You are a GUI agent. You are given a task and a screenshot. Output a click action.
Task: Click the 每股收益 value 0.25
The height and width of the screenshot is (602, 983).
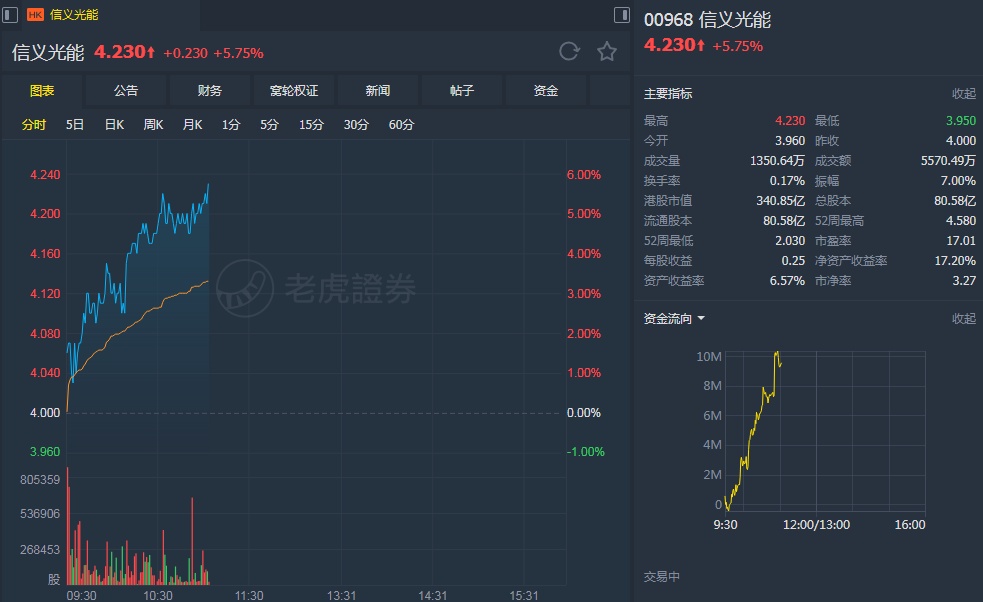(794, 261)
